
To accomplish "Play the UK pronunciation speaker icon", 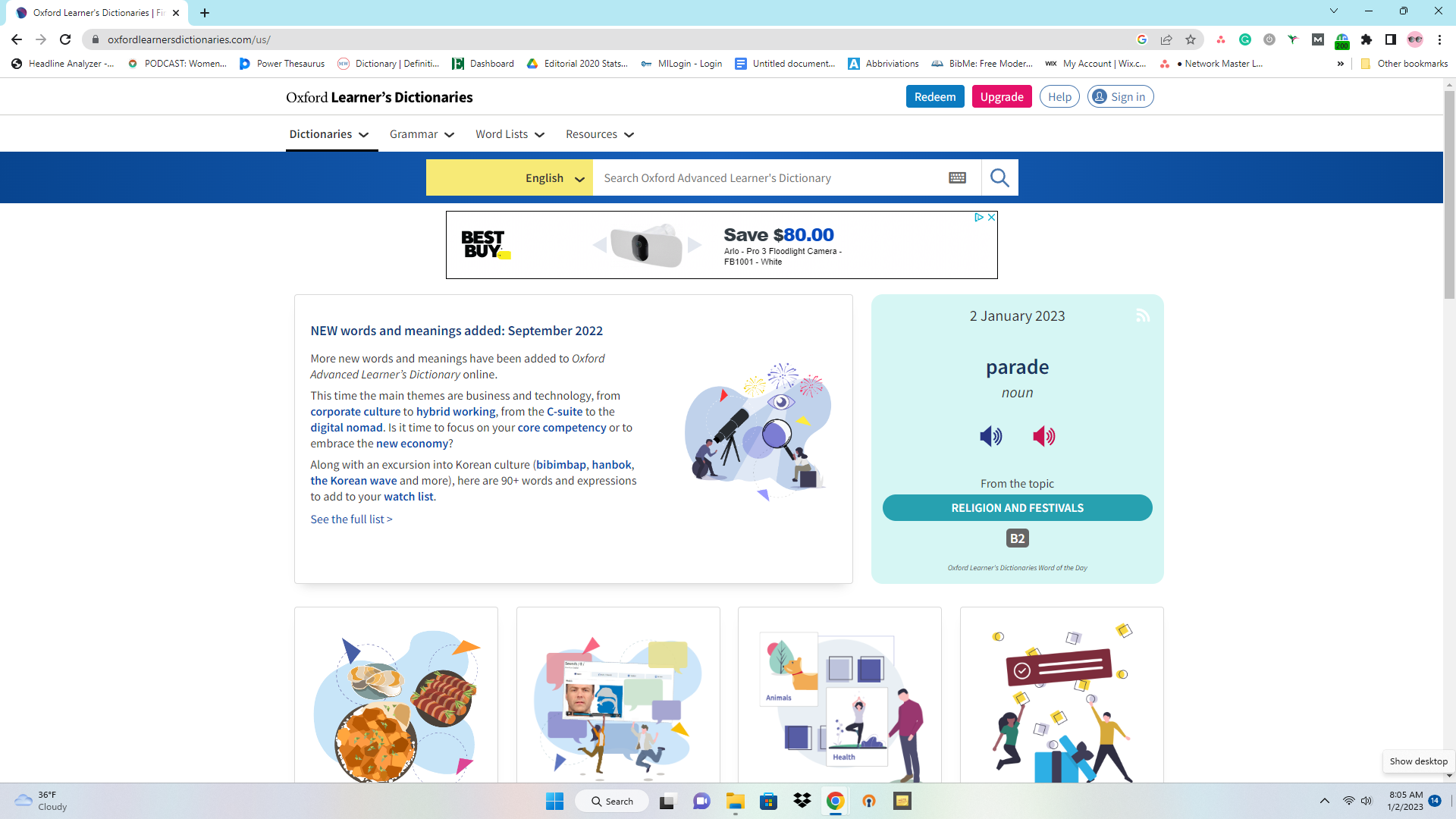I will click(991, 436).
